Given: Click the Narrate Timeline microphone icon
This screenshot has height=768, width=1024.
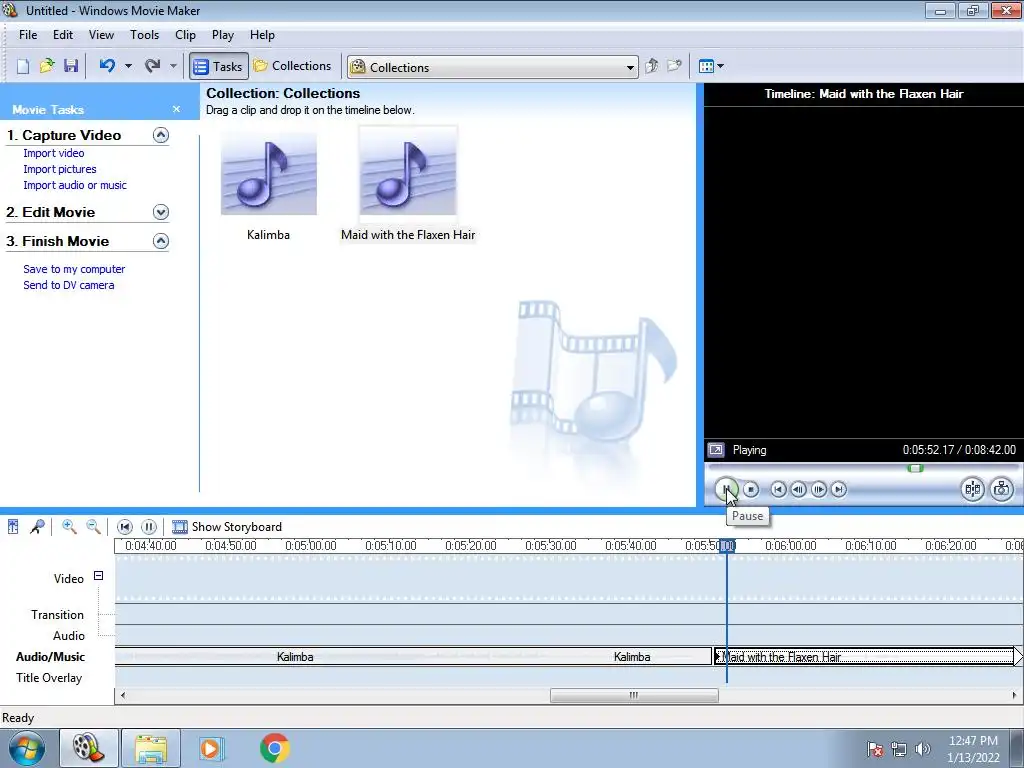Looking at the screenshot, I should [x=37, y=526].
